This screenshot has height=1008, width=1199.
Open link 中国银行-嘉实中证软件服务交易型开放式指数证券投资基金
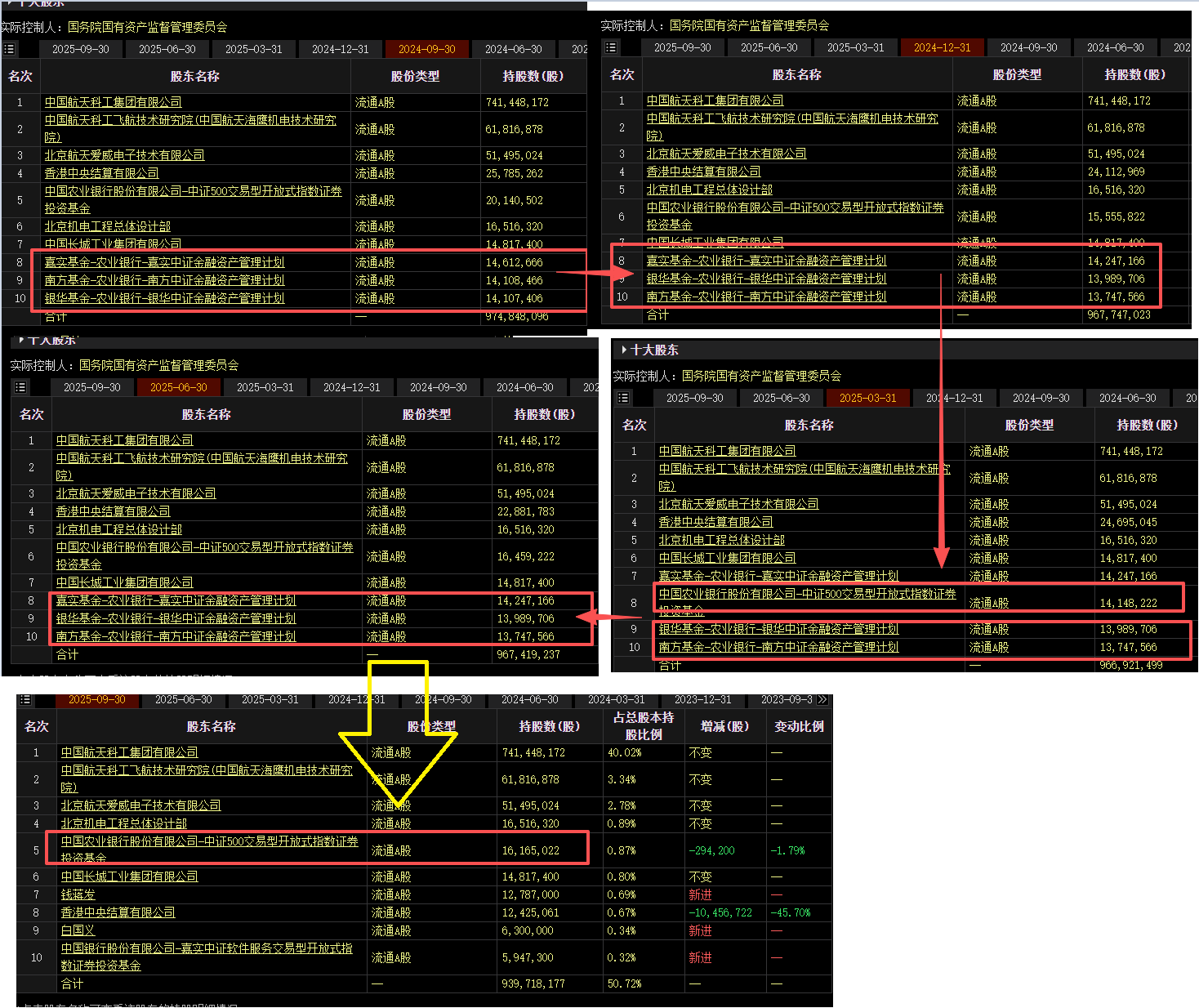(x=207, y=957)
